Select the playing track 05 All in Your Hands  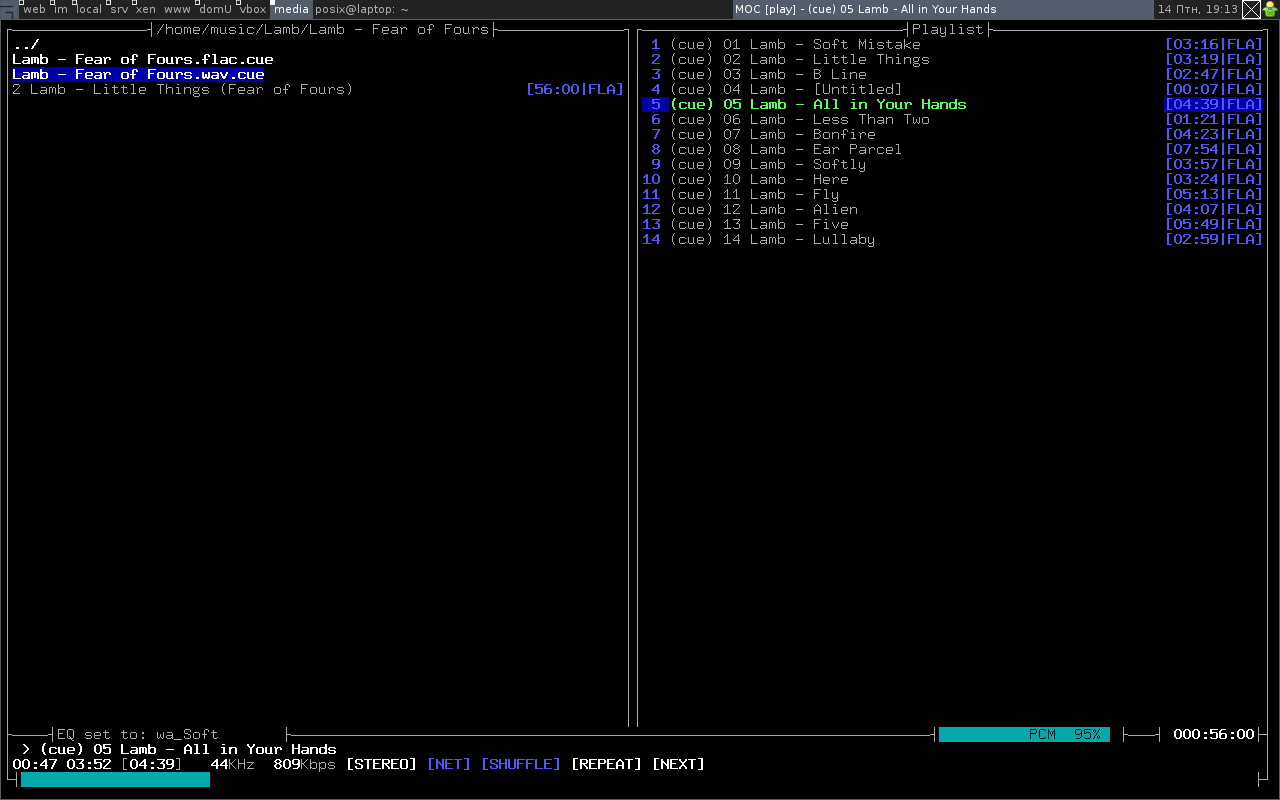tap(952, 104)
